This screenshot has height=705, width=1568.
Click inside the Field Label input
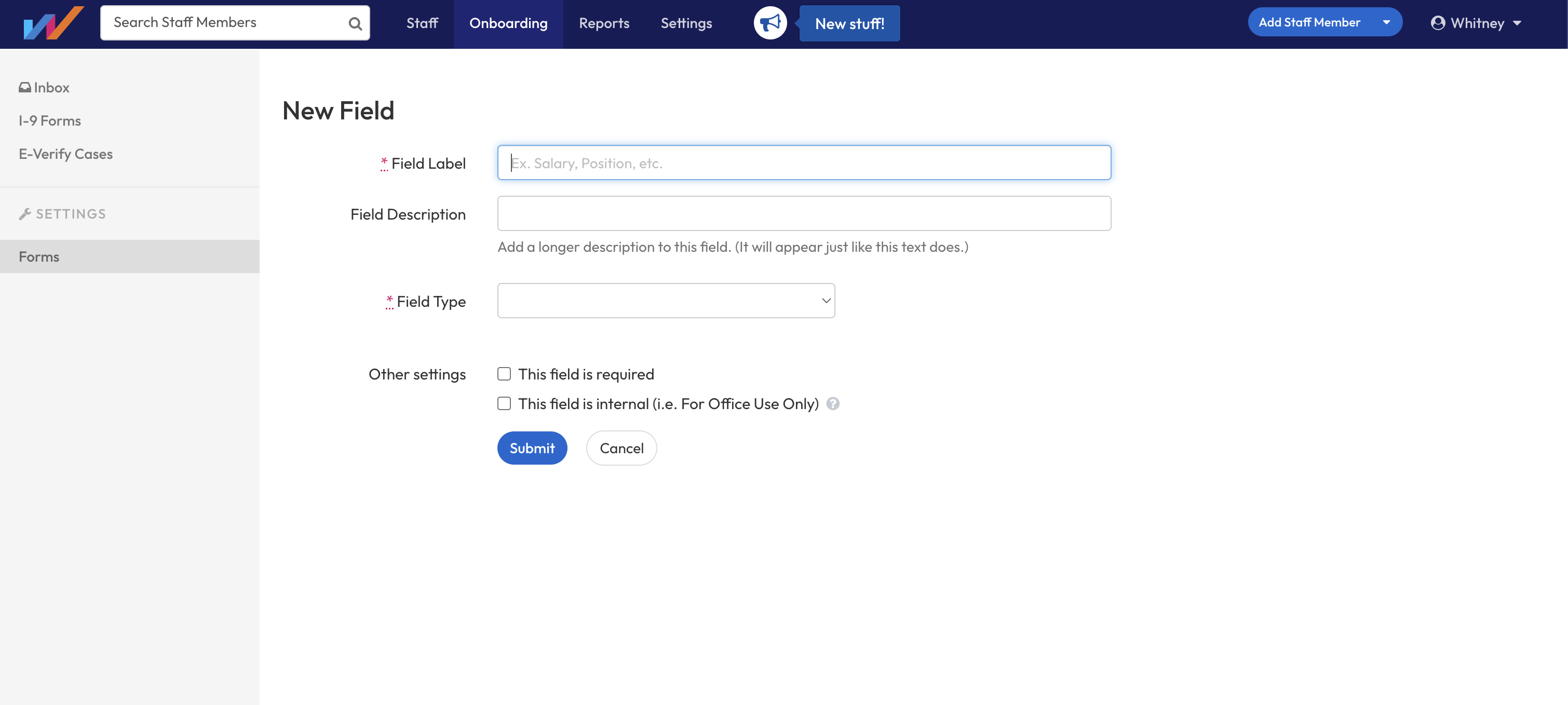[x=804, y=162]
